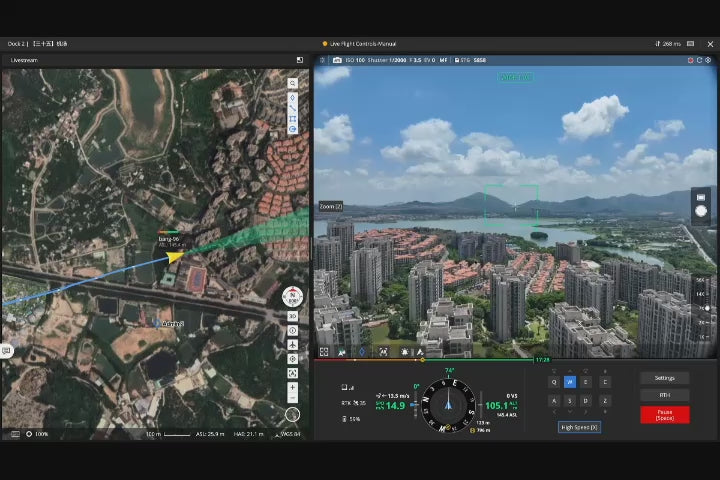Image resolution: width=720 pixels, height=480 pixels.
Task: Center map on aircraft icon
Action: pos(292,344)
